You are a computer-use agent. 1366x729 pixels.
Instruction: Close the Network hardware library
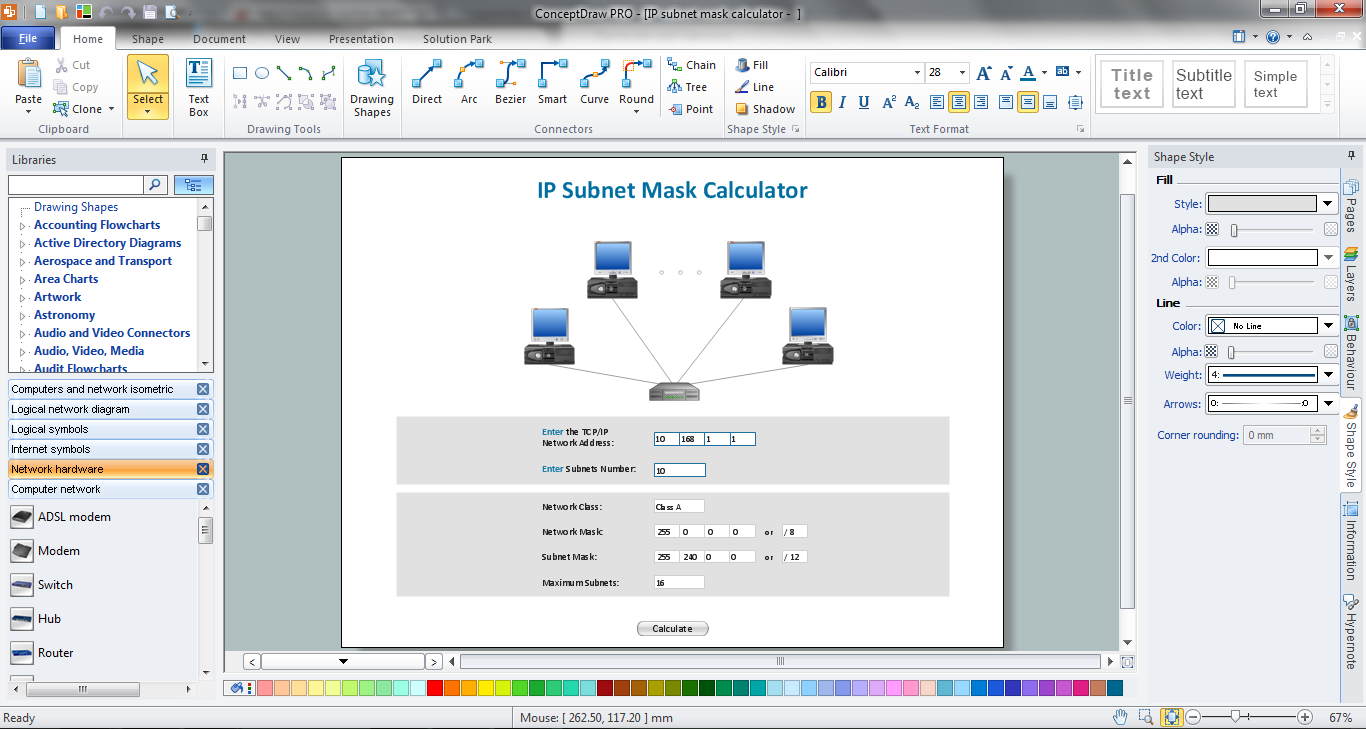(x=203, y=469)
